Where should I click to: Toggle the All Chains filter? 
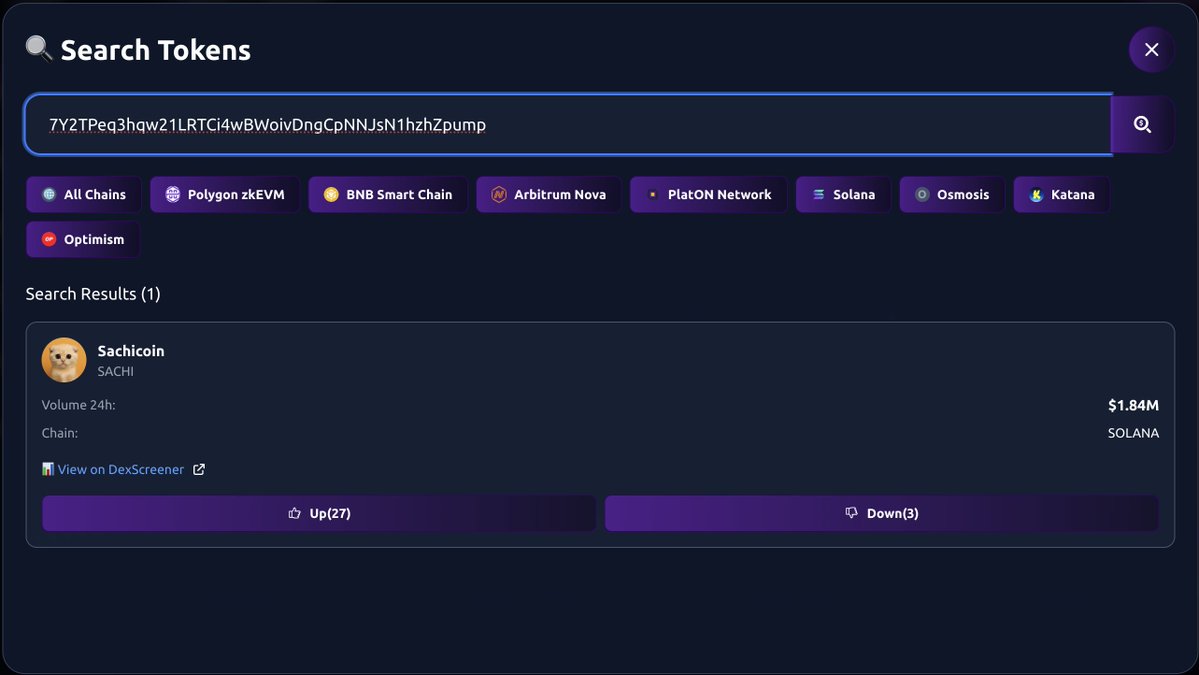83,194
